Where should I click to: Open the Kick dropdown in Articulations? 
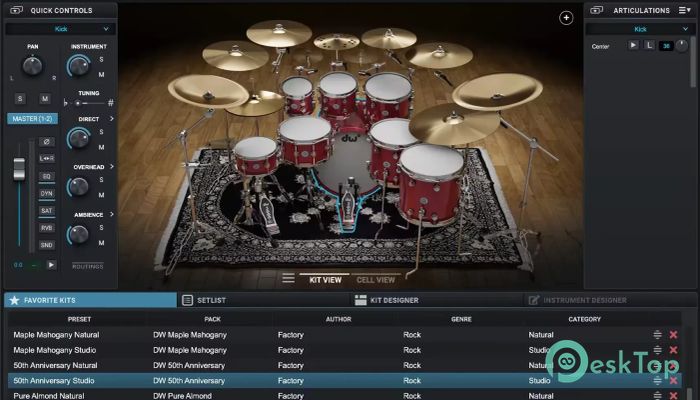639,29
